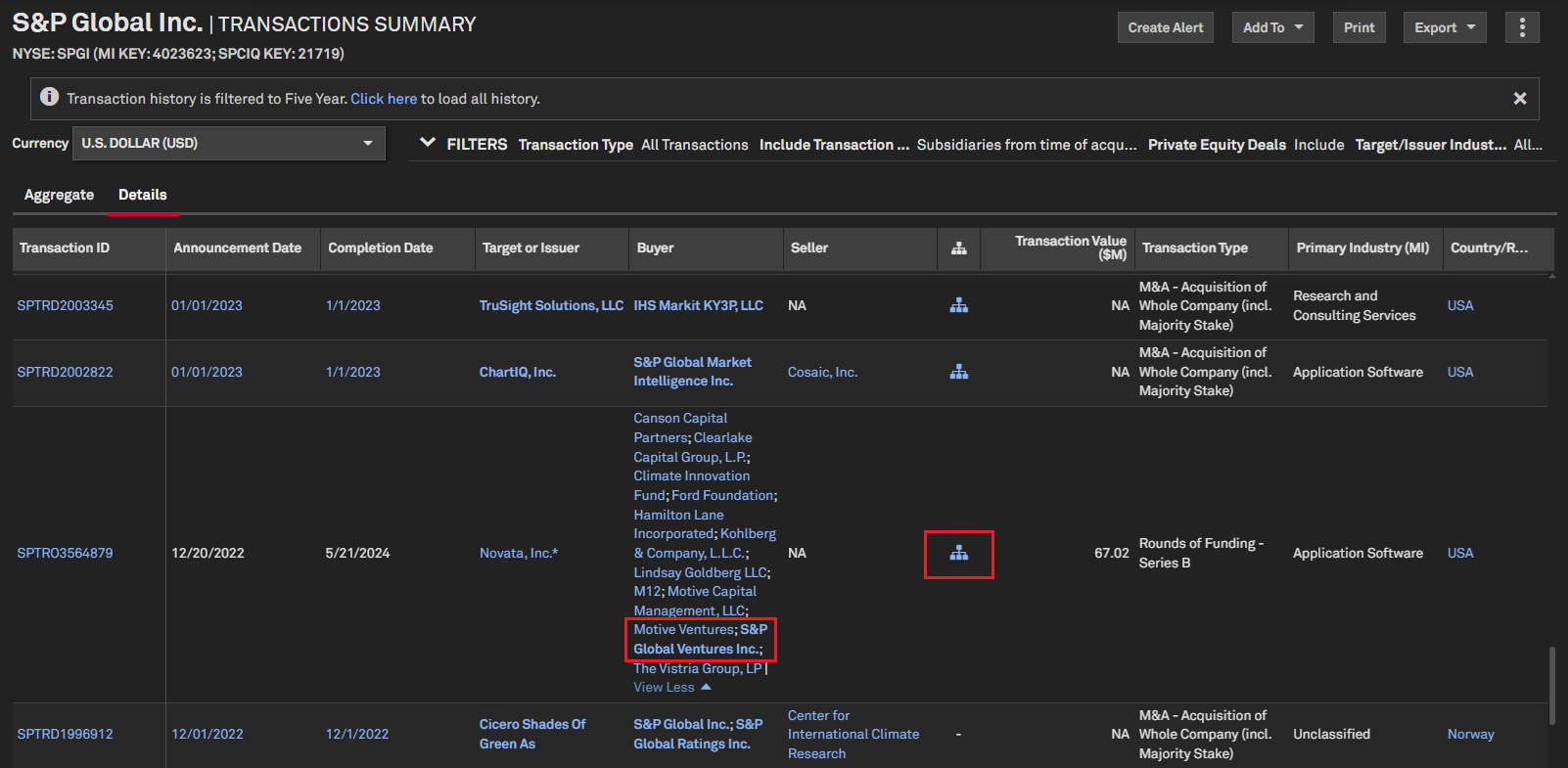This screenshot has height=768, width=1568.
Task: Dismiss the transaction history filter notice
Action: [x=1520, y=98]
